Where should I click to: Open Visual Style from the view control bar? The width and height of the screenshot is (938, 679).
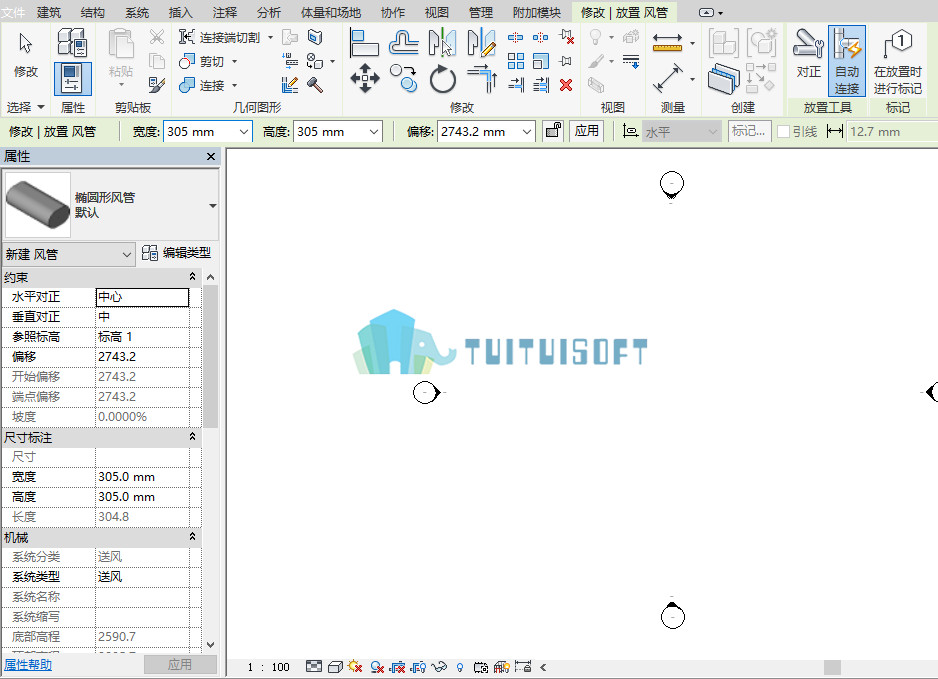(x=336, y=666)
